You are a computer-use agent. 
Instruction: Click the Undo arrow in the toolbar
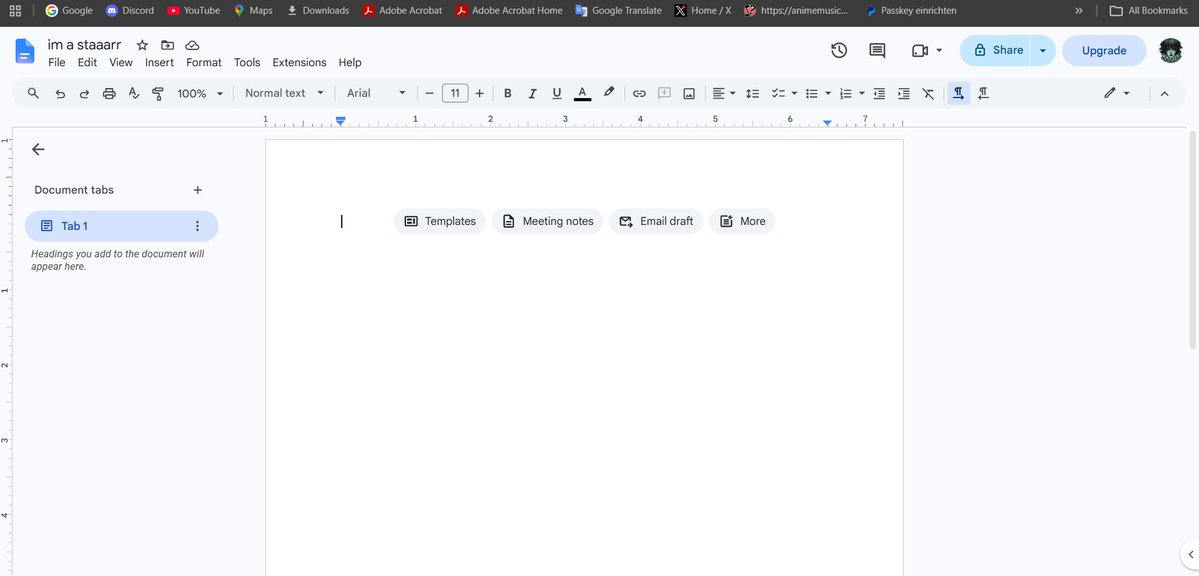60,93
